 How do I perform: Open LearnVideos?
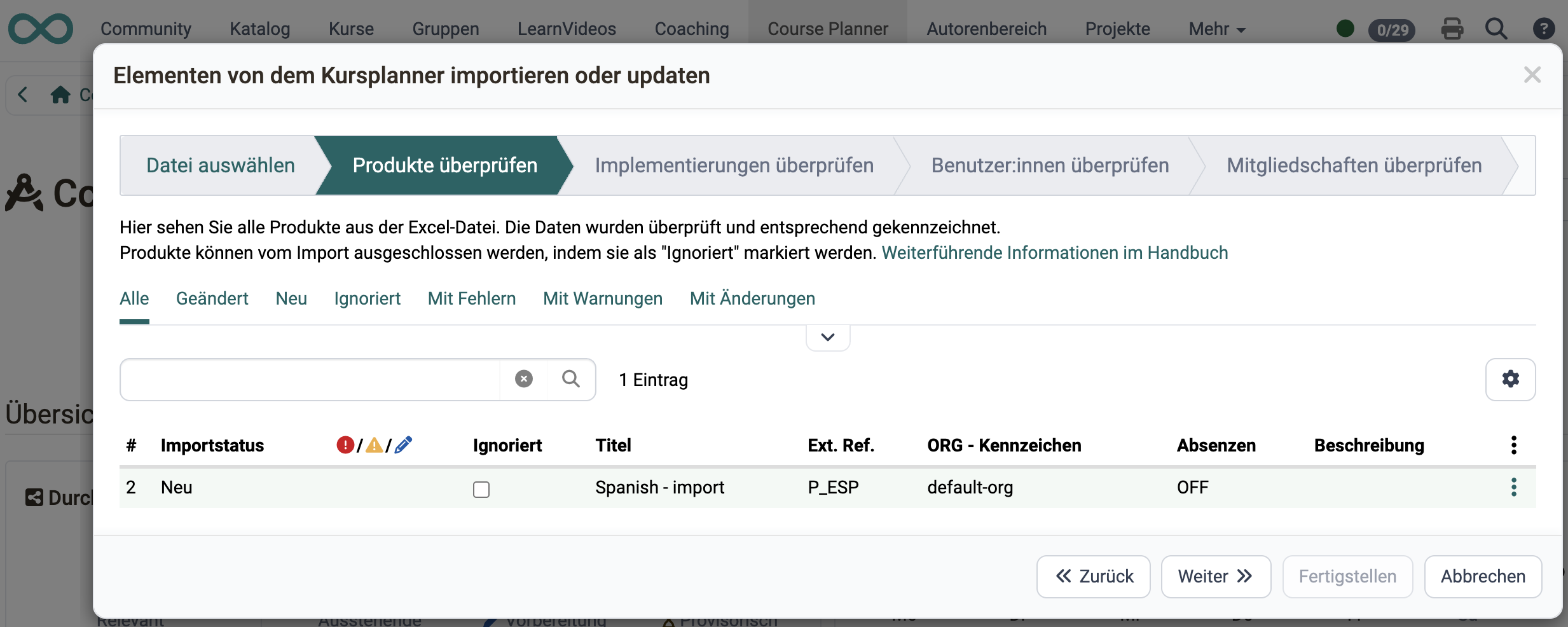point(567,29)
